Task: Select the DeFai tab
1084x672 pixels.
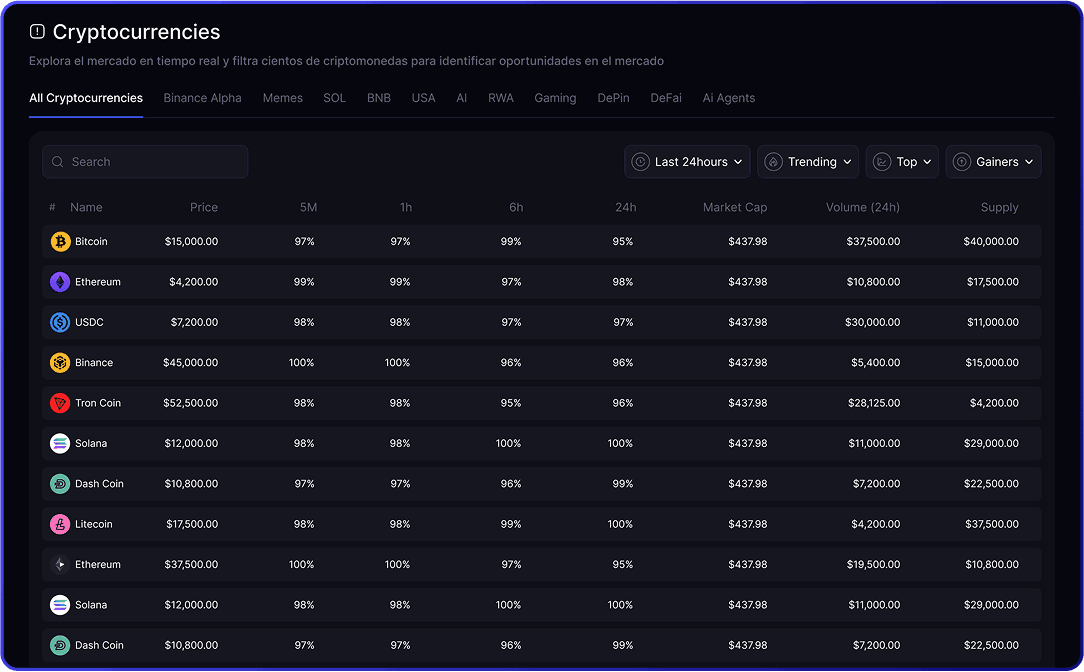Action: pos(666,98)
